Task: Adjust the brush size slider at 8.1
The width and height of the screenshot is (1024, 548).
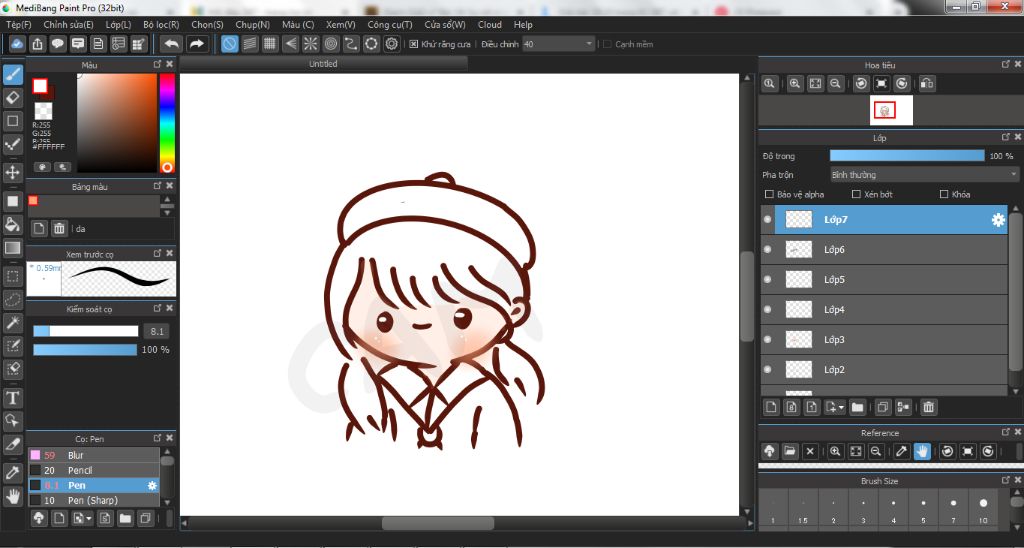Action: pos(86,331)
